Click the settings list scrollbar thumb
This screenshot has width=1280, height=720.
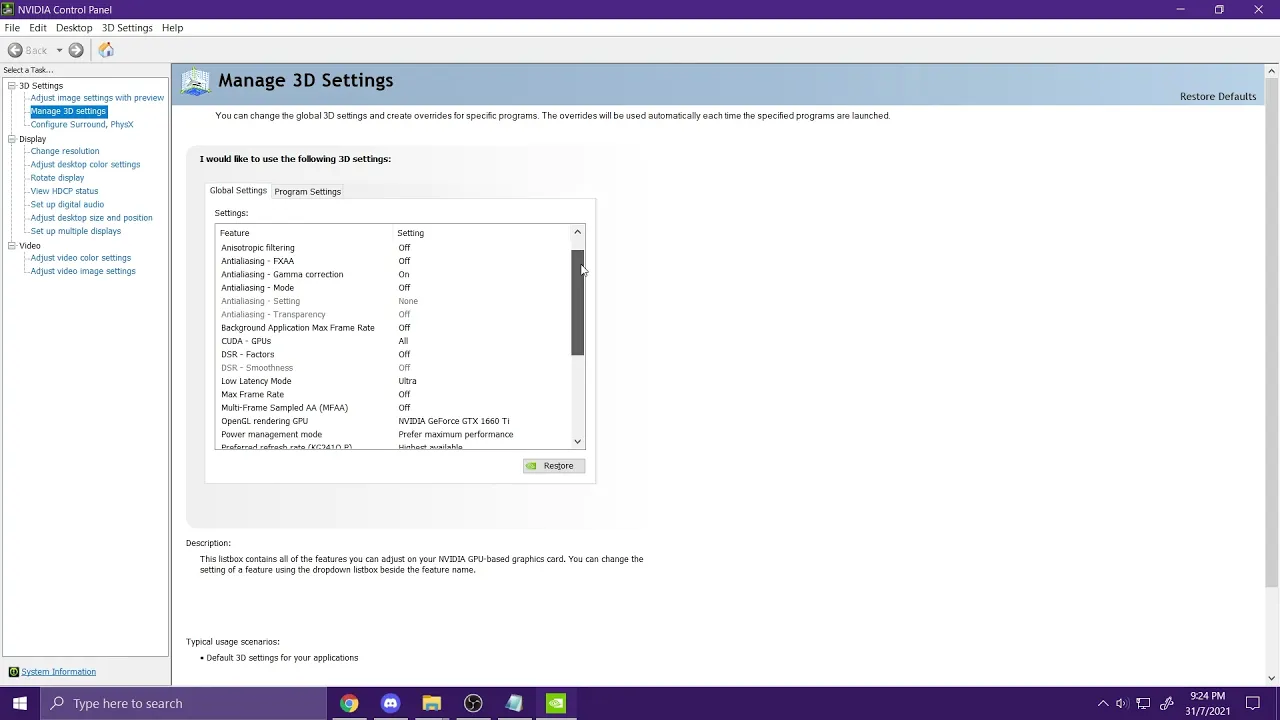click(577, 302)
